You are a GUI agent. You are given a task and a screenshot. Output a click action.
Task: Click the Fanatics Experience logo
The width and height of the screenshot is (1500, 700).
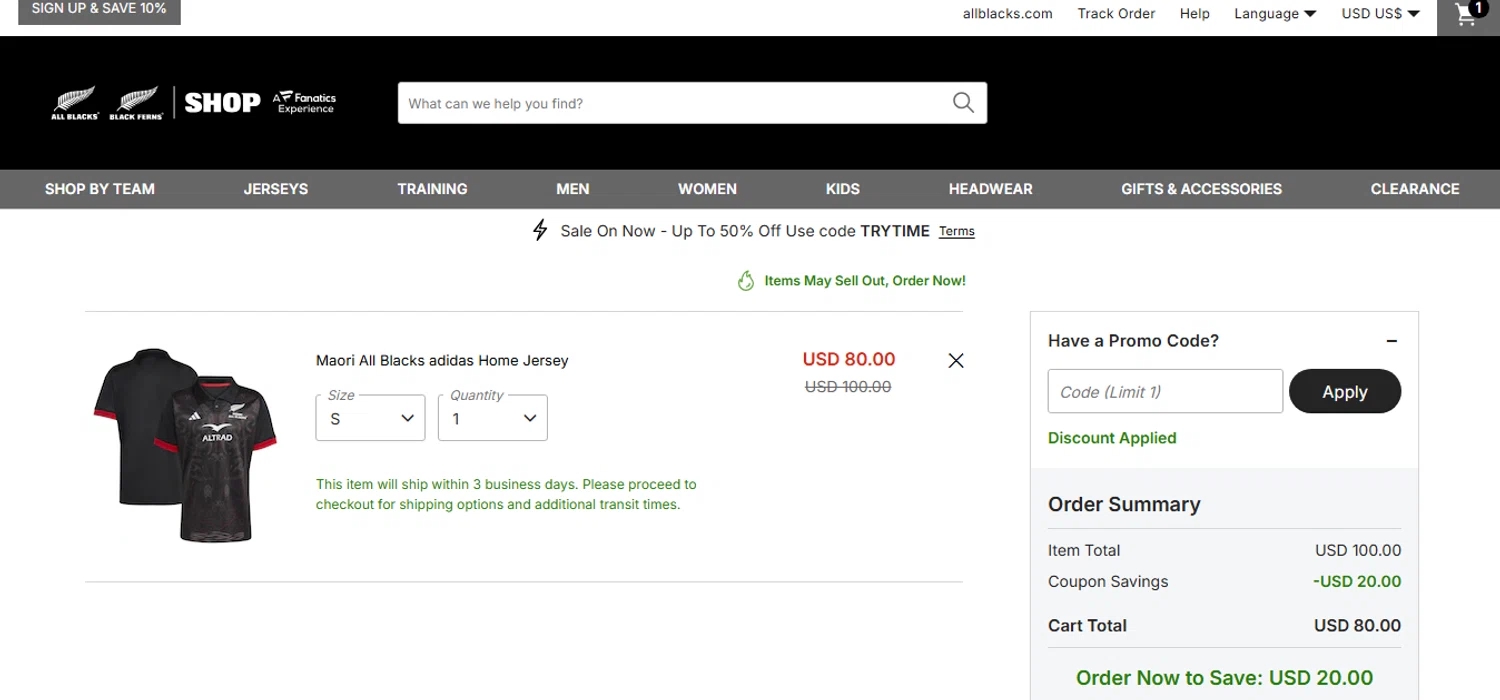pyautogui.click(x=304, y=102)
